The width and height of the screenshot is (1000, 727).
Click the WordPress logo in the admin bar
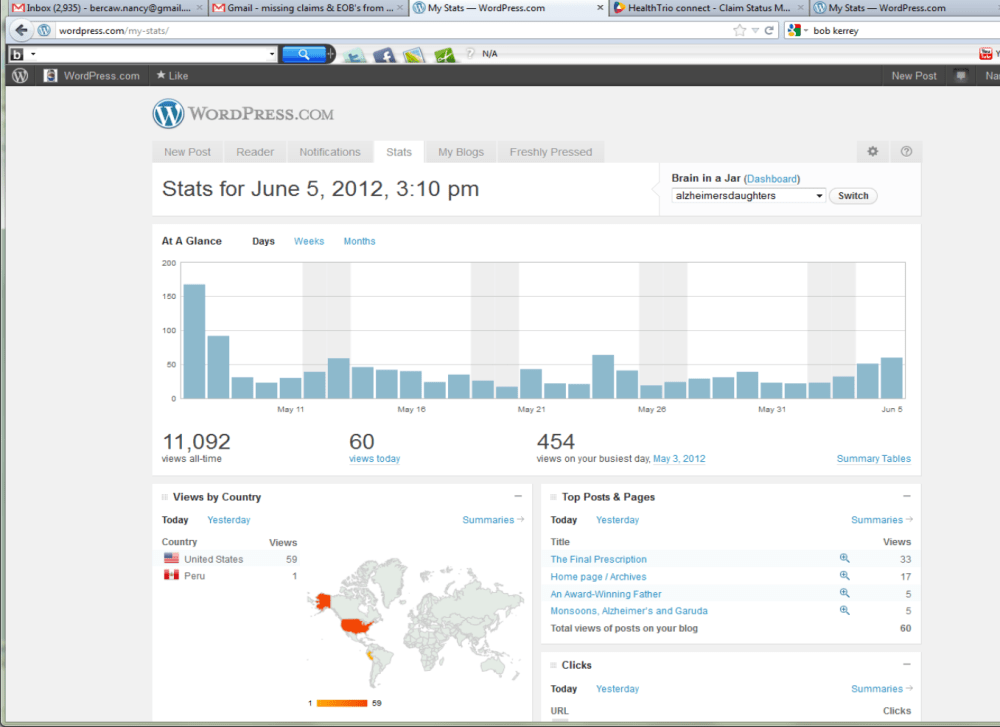click(19, 75)
